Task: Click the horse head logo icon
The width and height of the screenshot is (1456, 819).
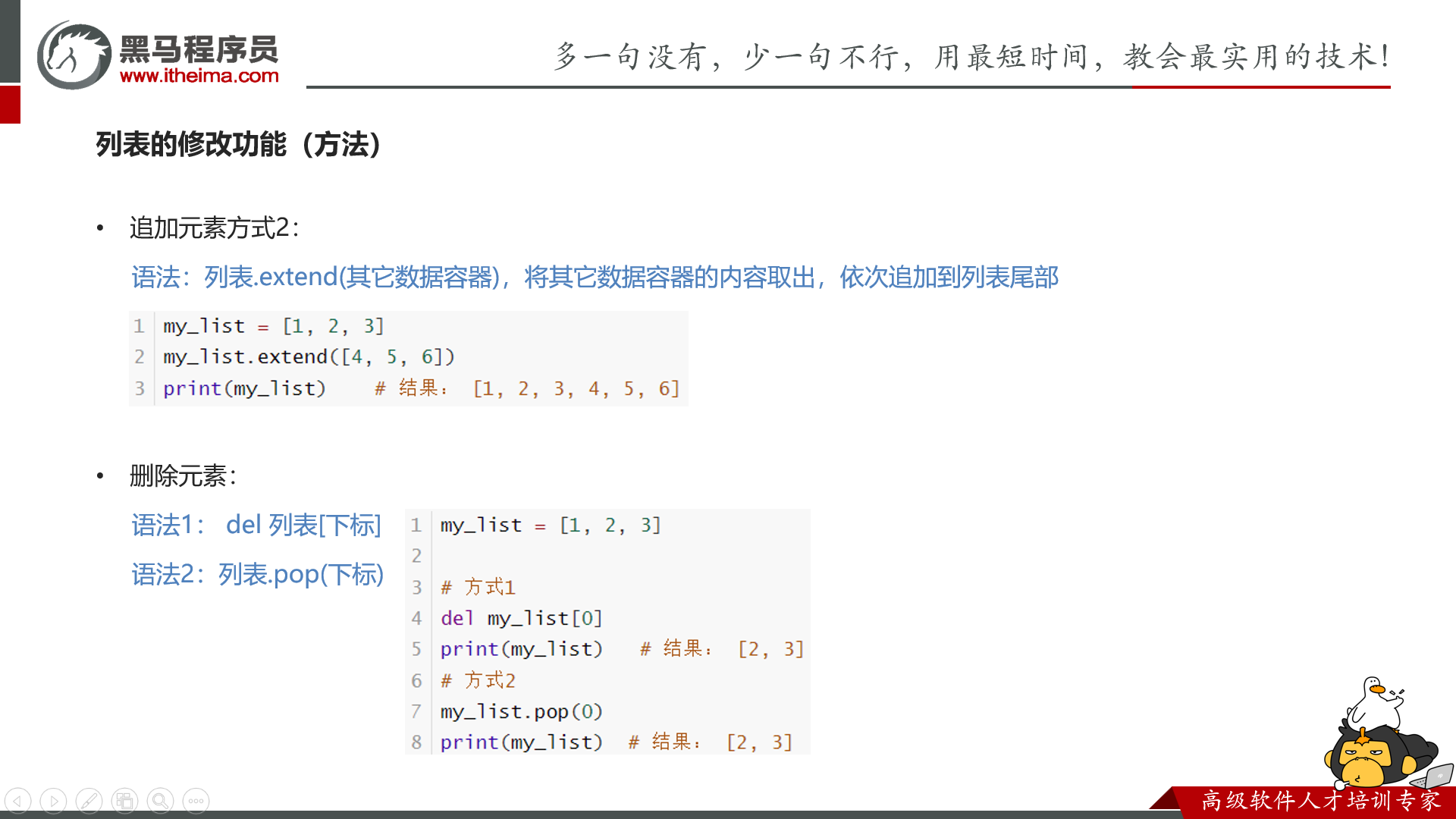Action: click(x=74, y=55)
